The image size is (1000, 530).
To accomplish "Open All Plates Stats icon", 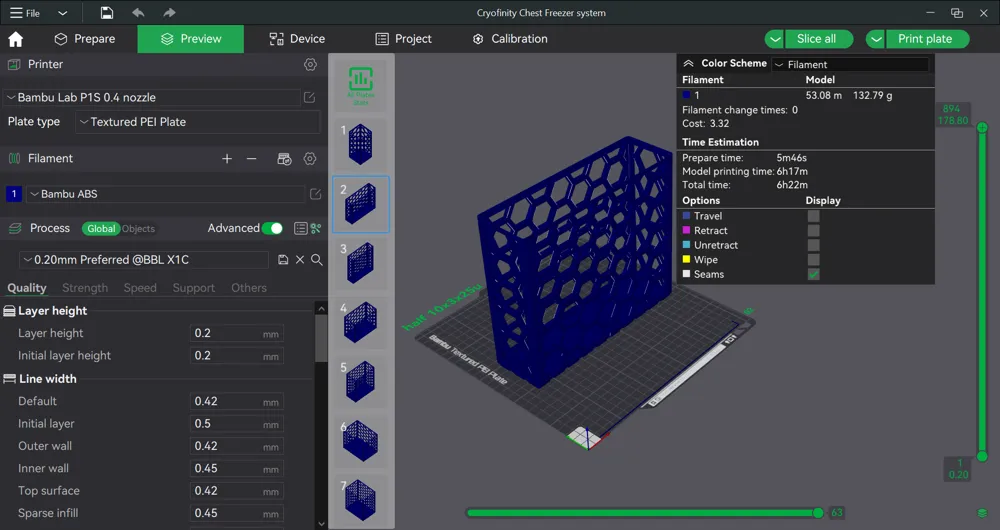I will point(361,85).
